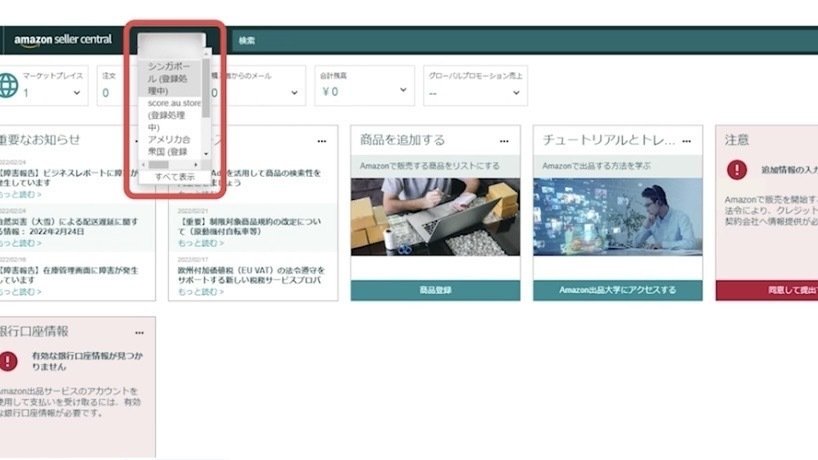Click もっと読む under ビジネスレポート notice

(x=20, y=194)
